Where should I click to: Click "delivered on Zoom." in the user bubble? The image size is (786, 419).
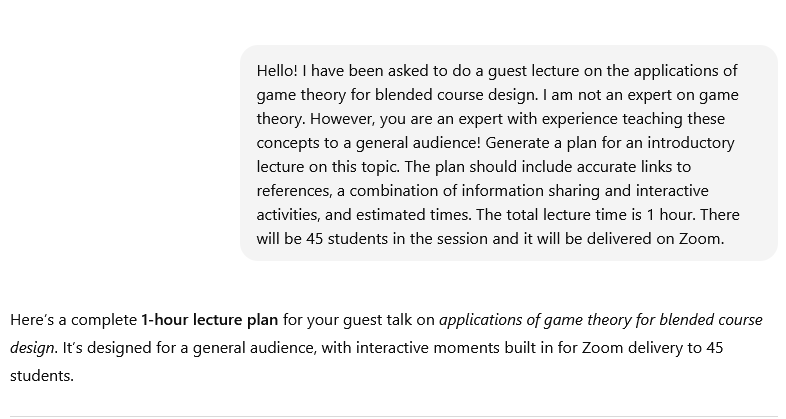[x=659, y=238]
